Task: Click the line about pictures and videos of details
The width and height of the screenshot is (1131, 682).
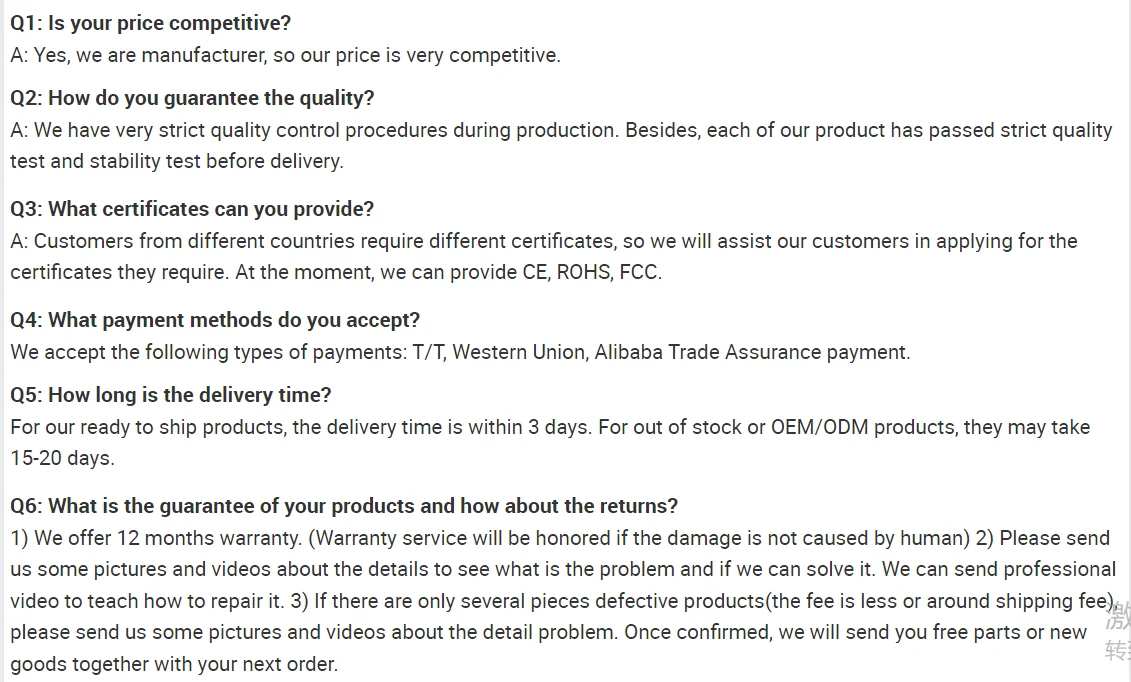Action: point(562,569)
